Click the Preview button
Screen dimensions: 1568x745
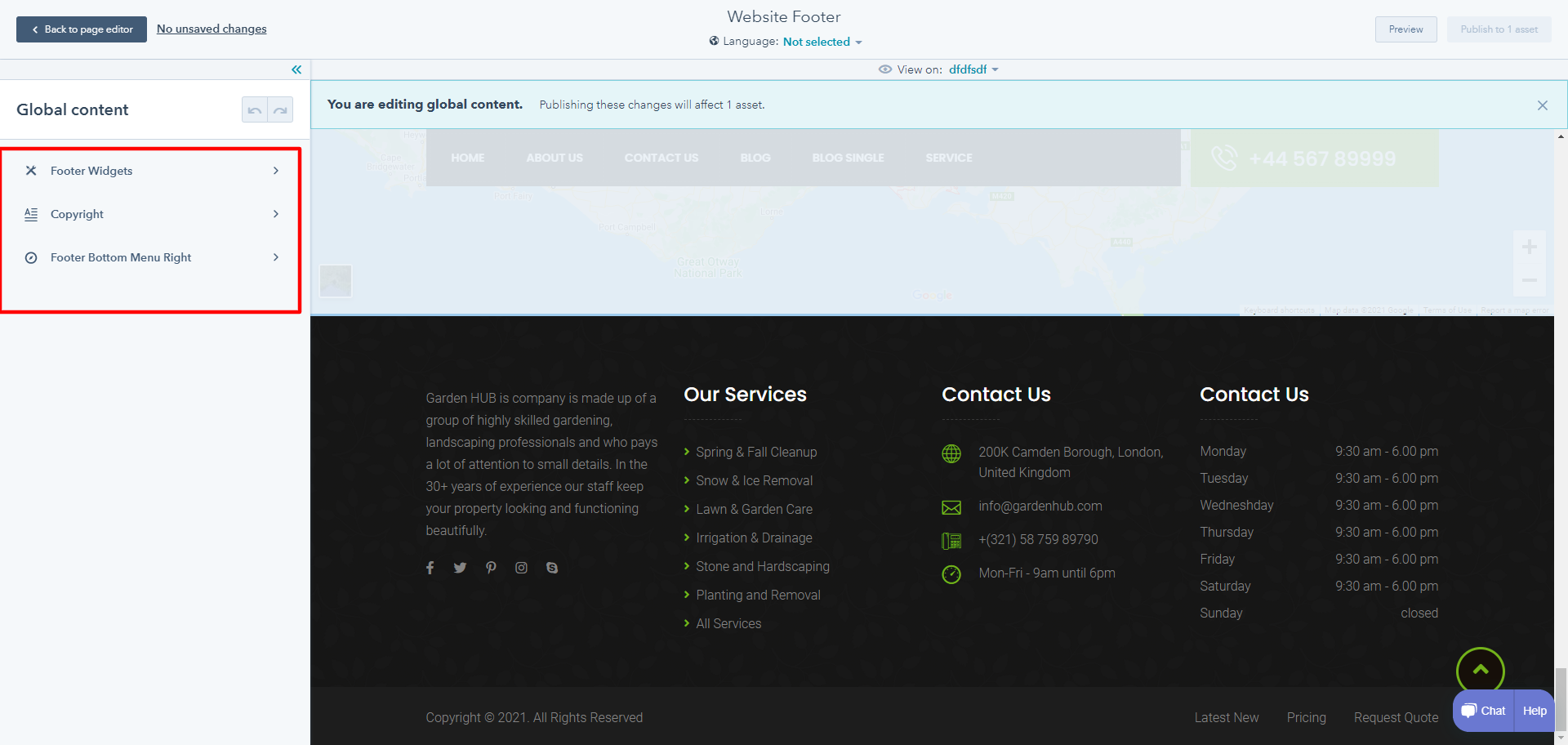[1405, 29]
